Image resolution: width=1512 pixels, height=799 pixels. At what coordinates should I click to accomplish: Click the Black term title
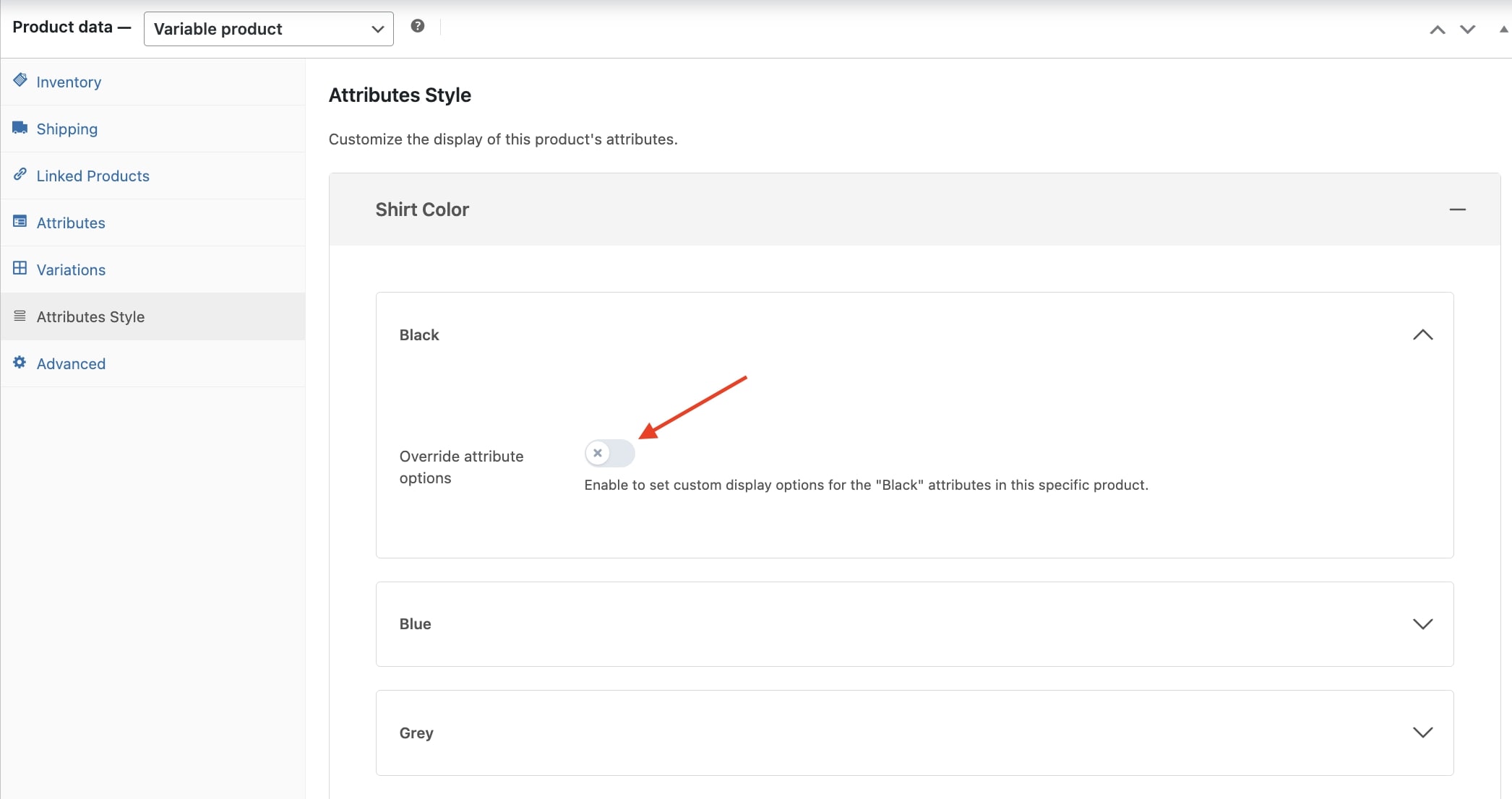pyautogui.click(x=419, y=335)
